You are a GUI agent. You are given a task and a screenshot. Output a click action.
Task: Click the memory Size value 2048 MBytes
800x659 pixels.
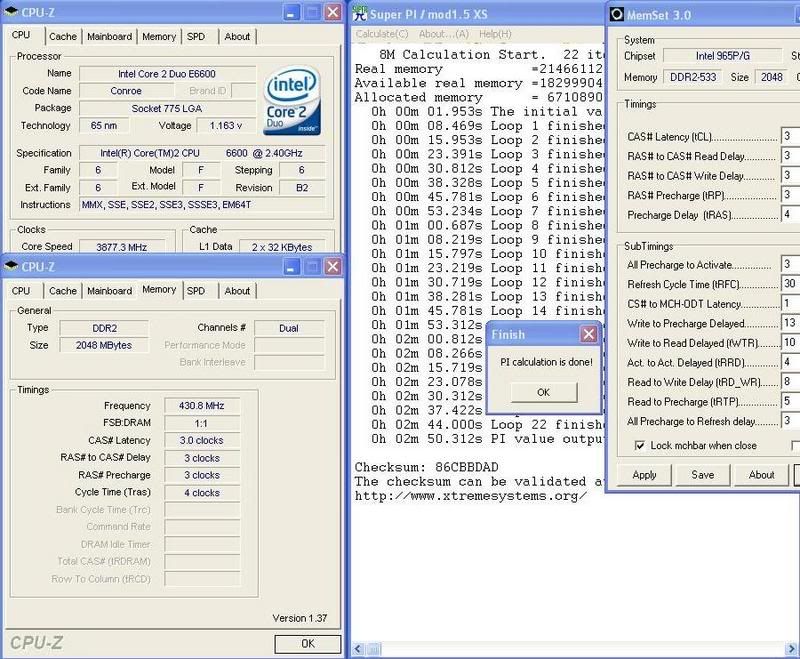click(104, 345)
